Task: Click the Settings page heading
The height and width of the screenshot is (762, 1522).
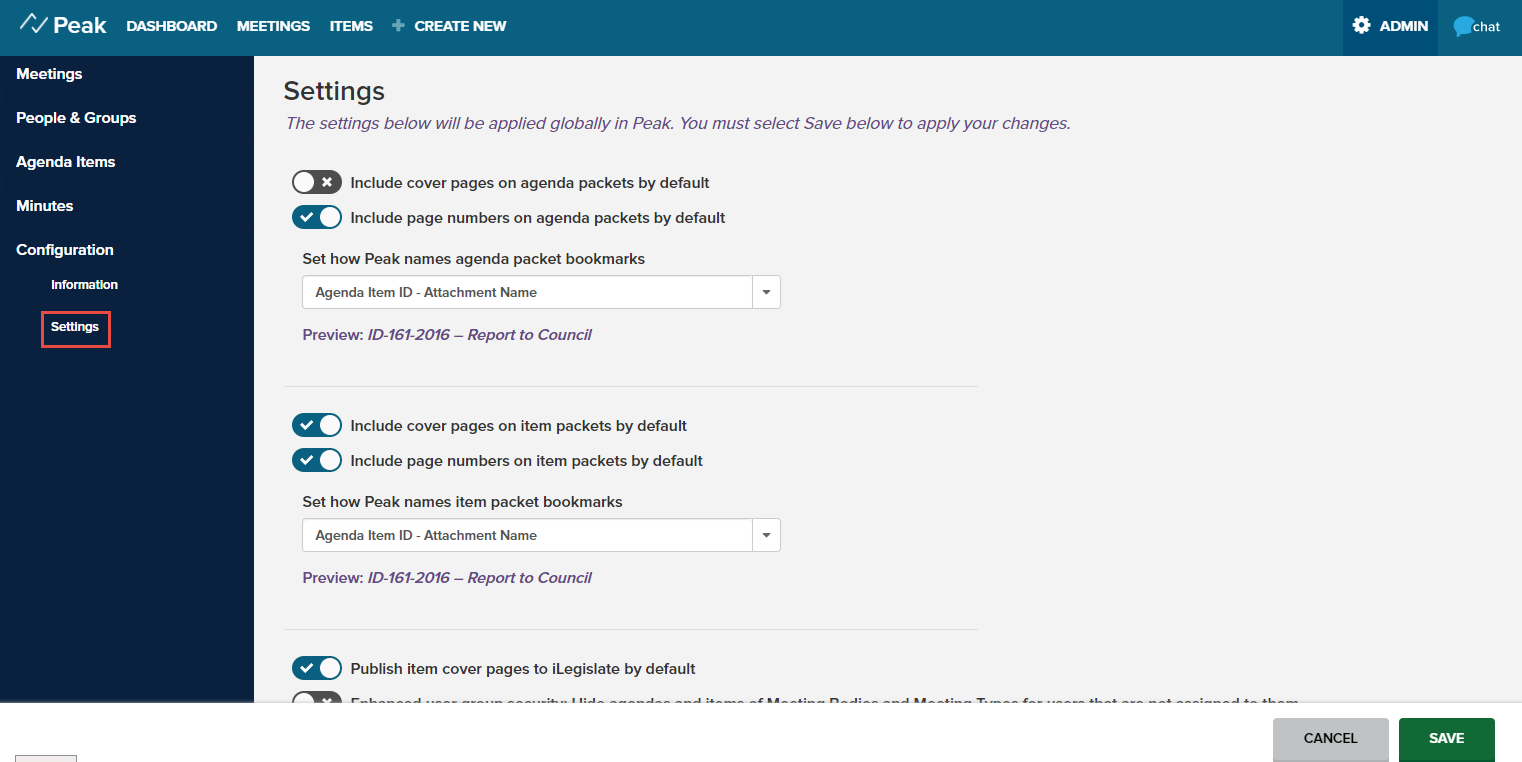Action: (334, 91)
